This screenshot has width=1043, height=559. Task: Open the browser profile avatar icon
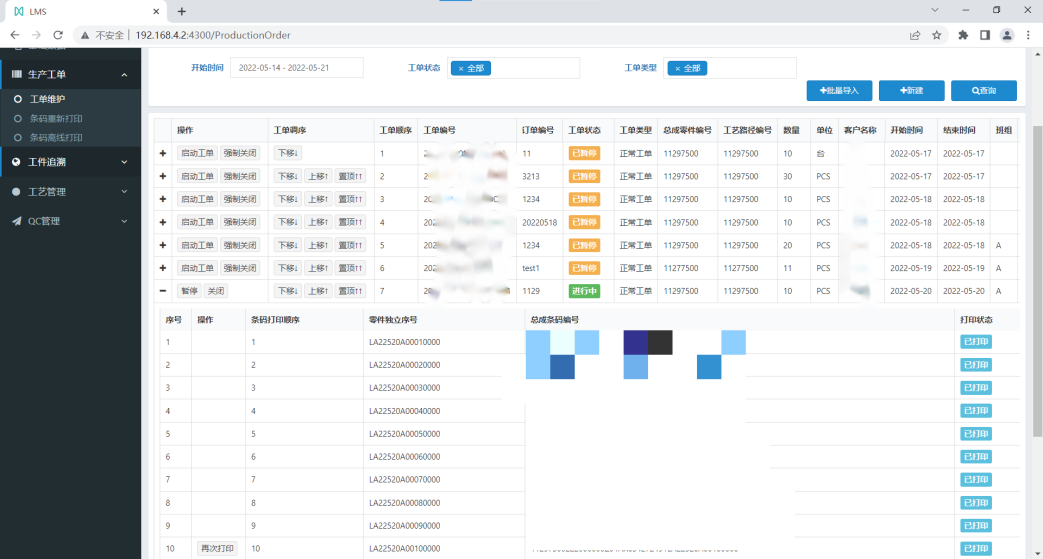click(x=1007, y=35)
